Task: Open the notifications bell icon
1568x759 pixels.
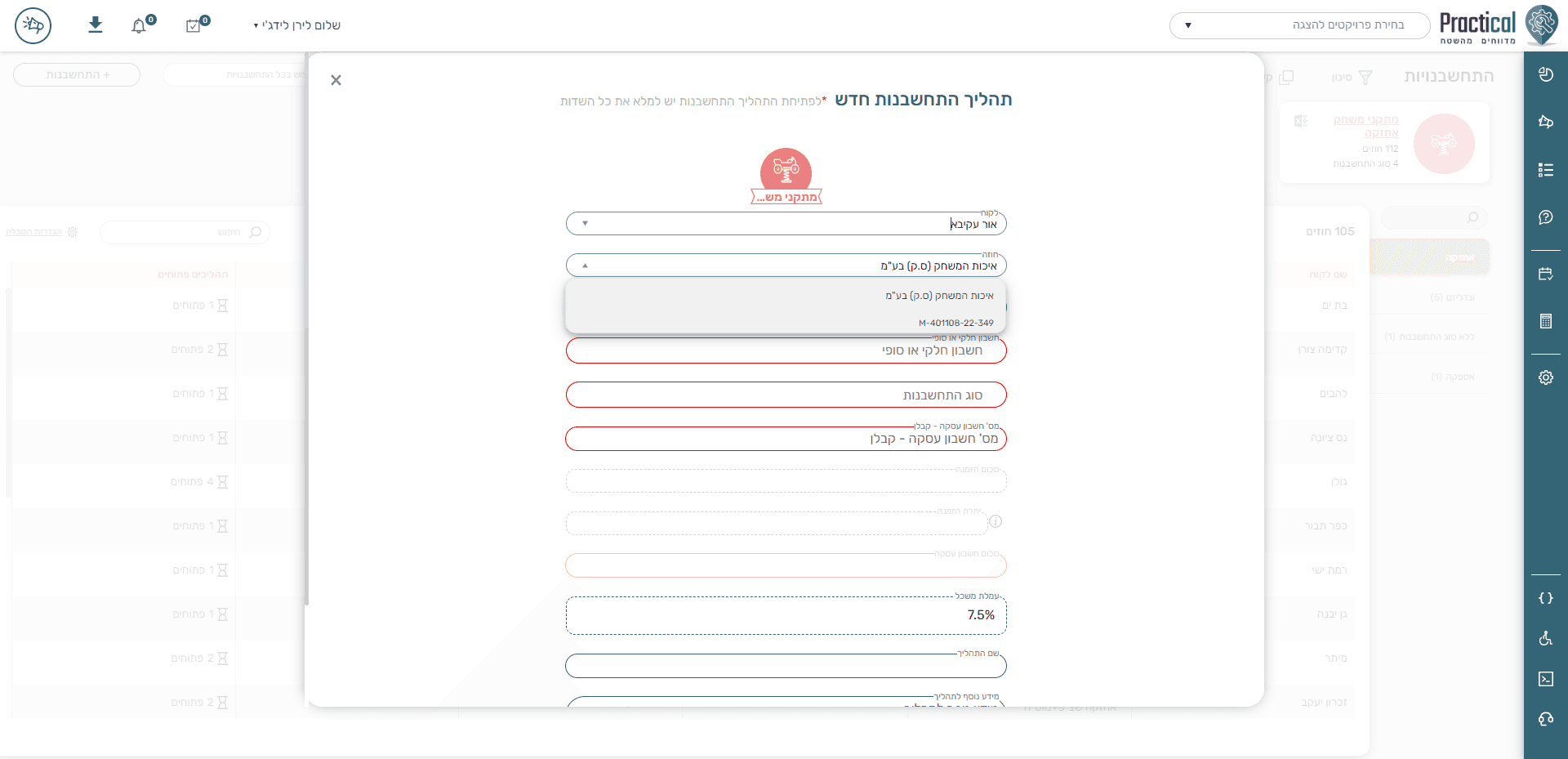Action: point(140,26)
